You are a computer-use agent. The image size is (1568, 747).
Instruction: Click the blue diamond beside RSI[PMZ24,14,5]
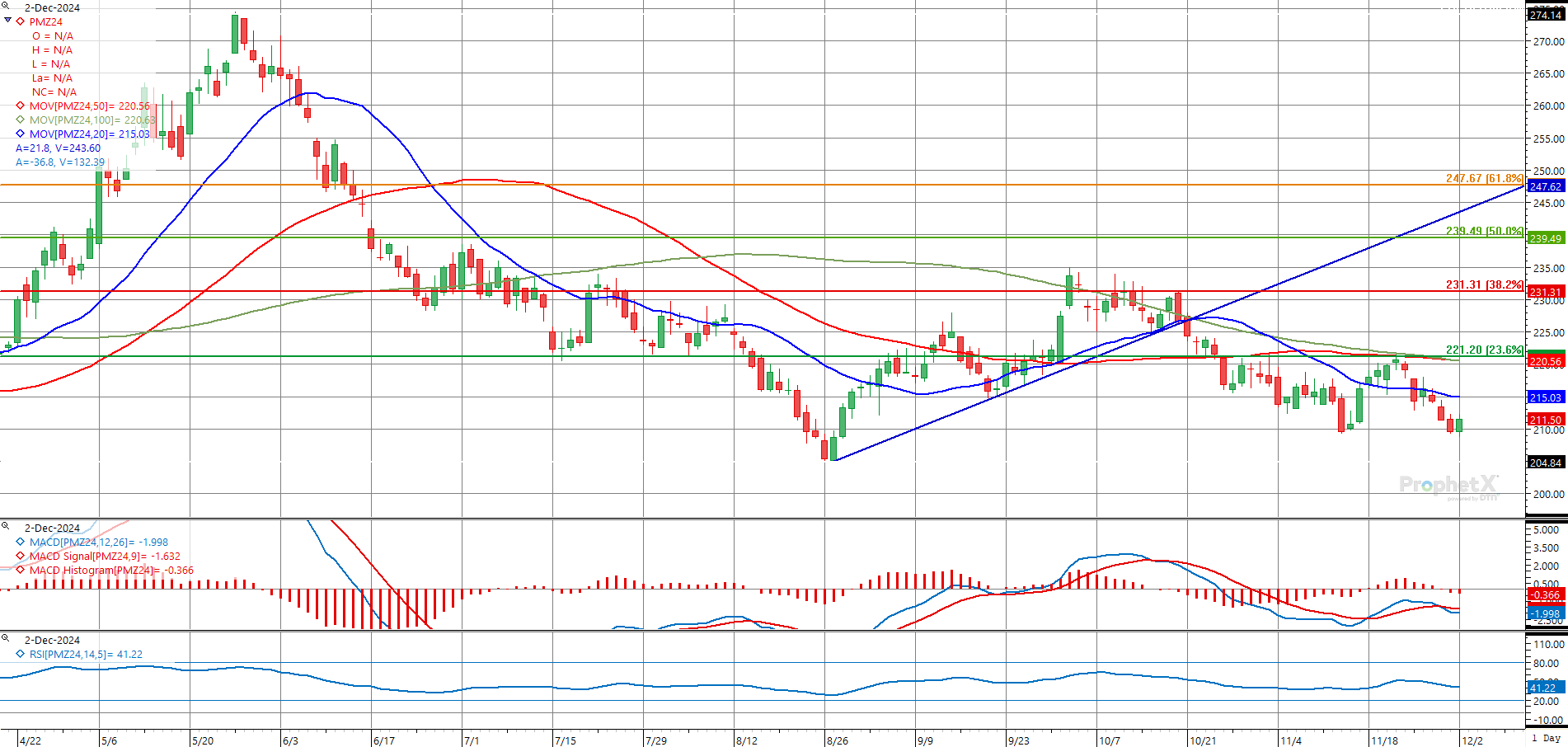(21, 654)
